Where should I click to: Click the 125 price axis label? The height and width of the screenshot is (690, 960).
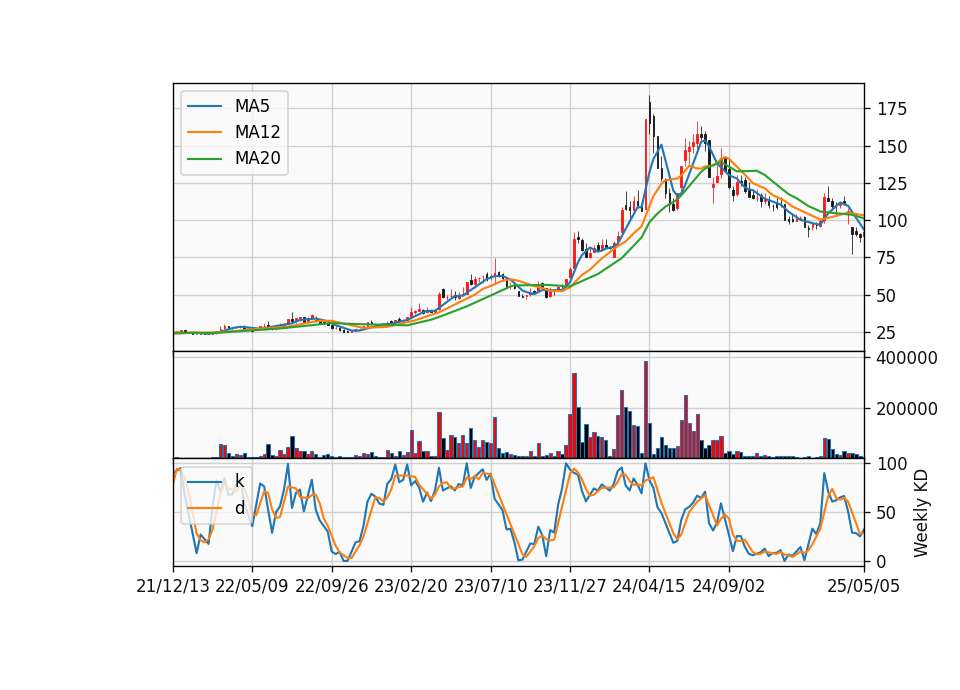[x=892, y=184]
